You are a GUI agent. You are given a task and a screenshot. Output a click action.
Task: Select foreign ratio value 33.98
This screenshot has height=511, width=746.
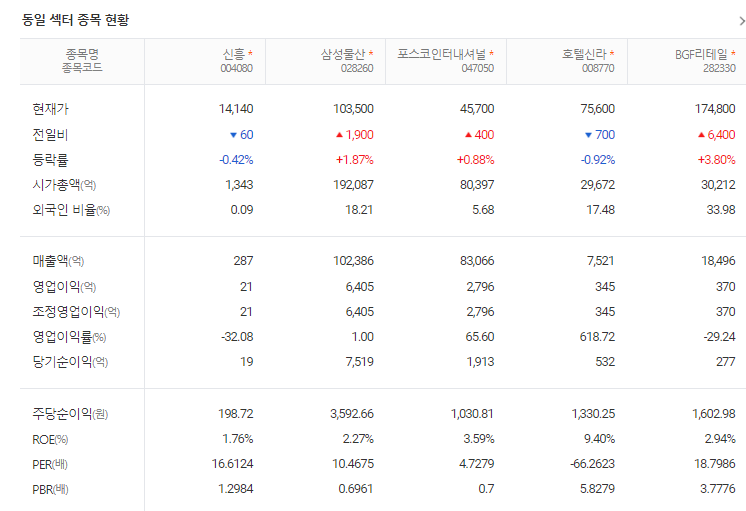pyautogui.click(x=721, y=210)
